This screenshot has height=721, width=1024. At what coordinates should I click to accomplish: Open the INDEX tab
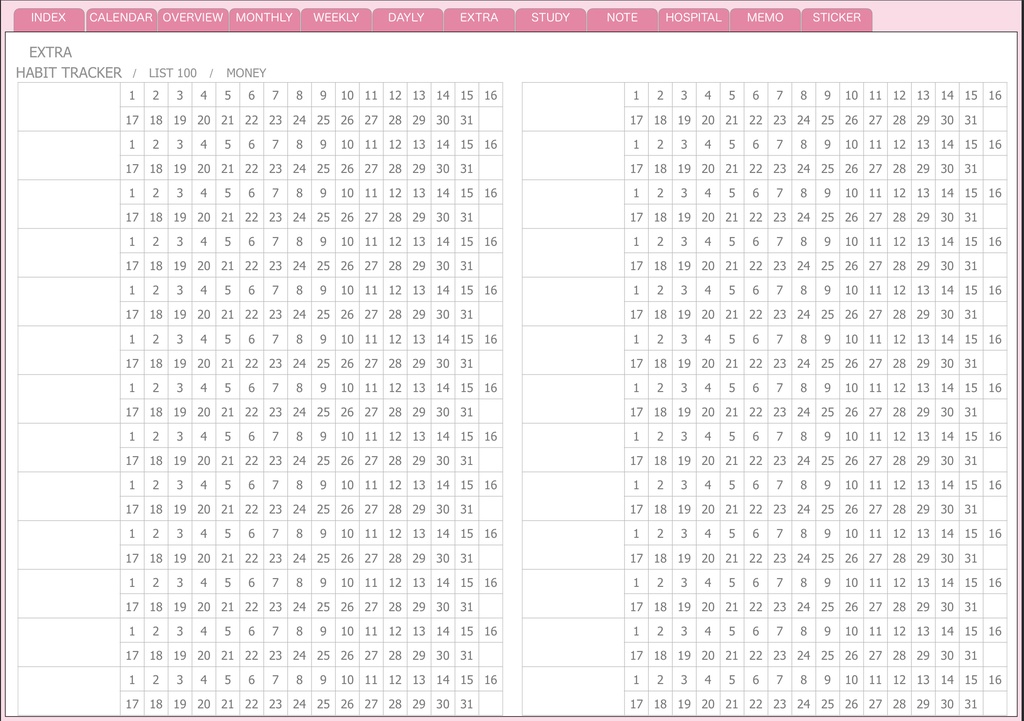click(x=49, y=18)
